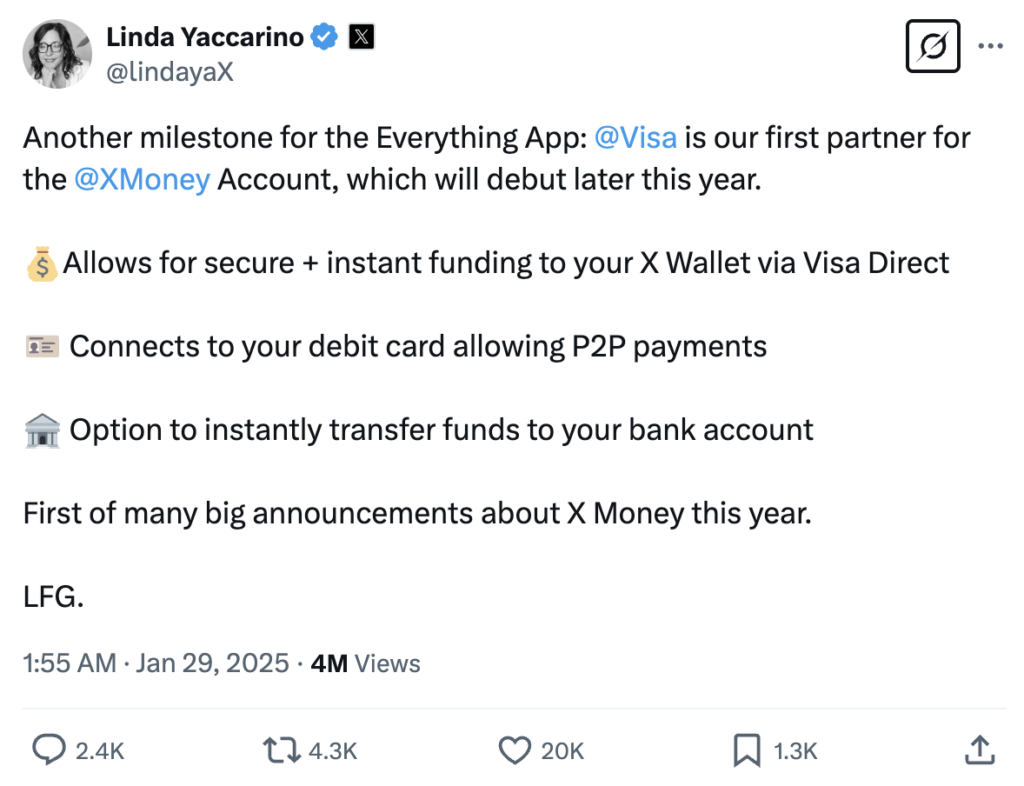This screenshot has width=1024, height=786.
Task: Open the three-dot more options menu
Action: pyautogui.click(x=989, y=46)
